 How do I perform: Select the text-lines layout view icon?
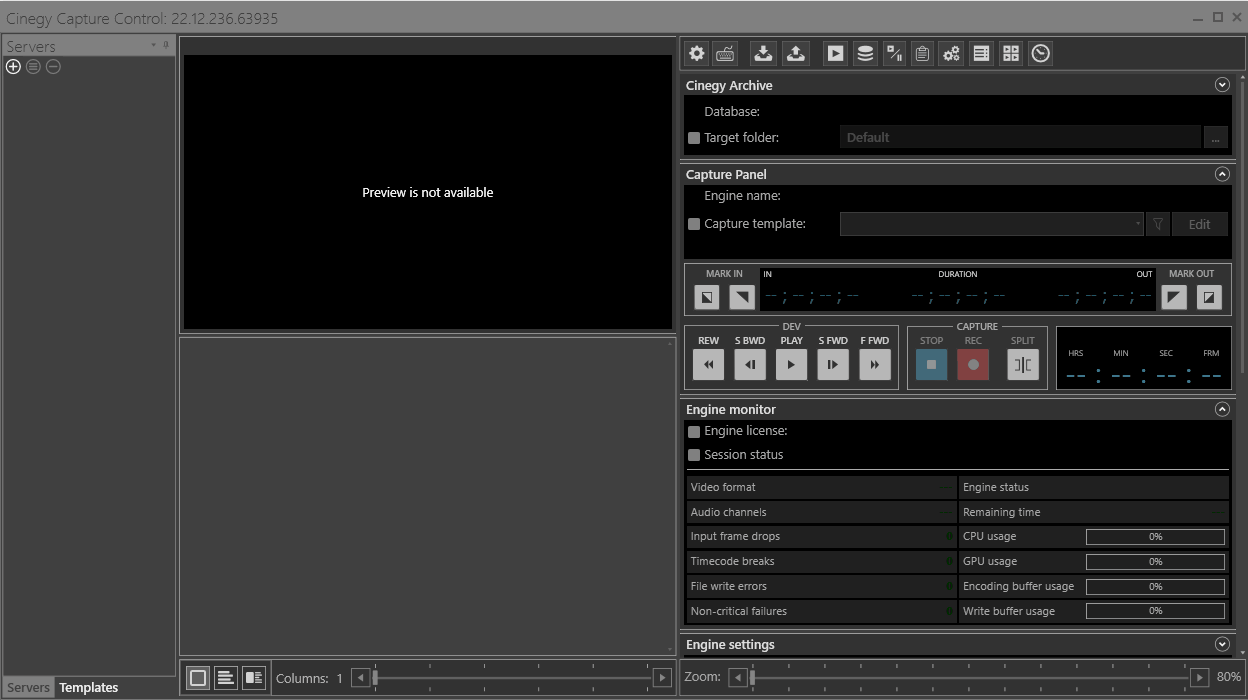point(226,678)
